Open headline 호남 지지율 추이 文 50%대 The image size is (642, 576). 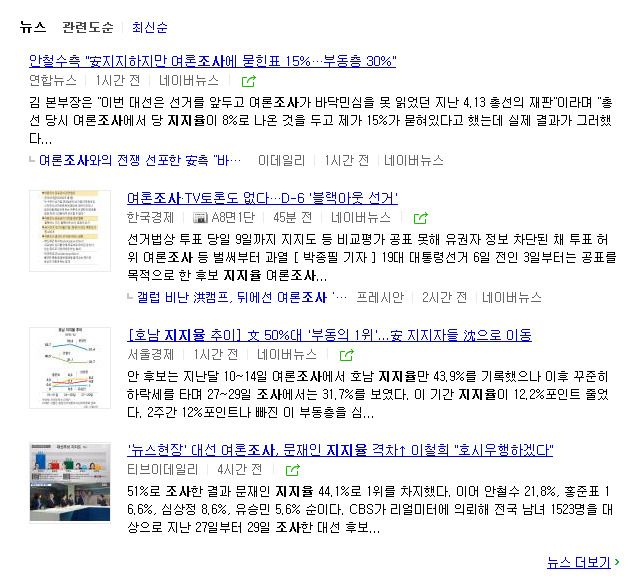point(329,335)
